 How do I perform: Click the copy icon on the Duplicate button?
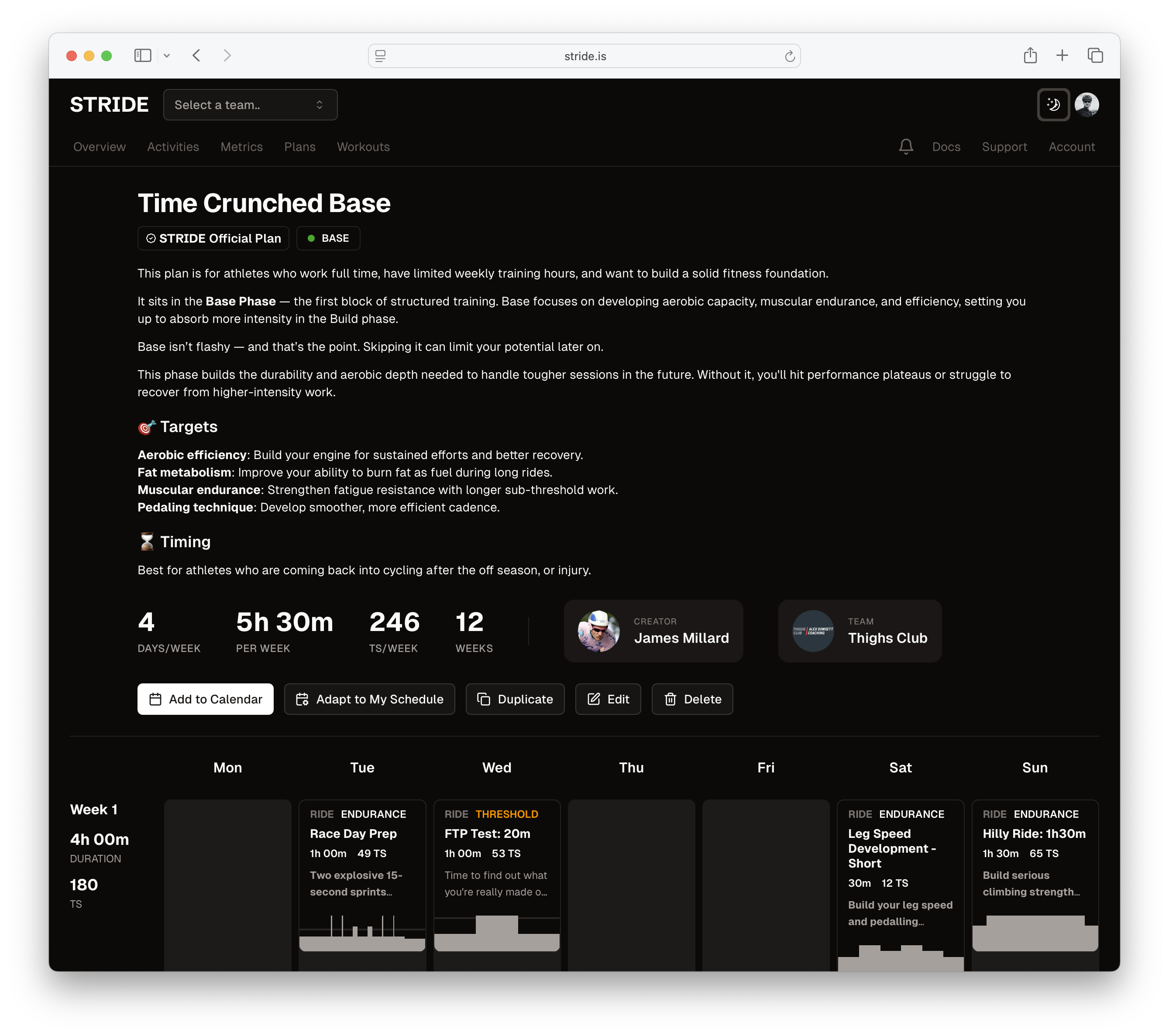484,699
